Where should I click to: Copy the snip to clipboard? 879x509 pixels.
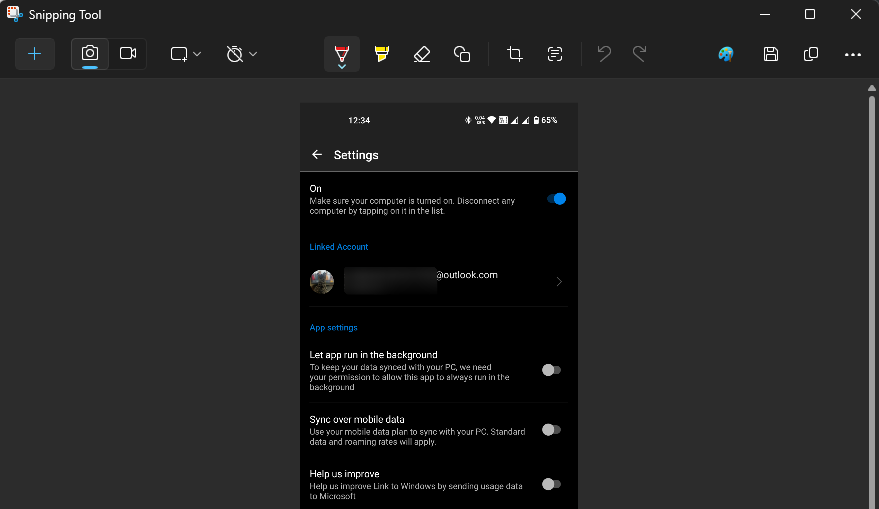click(811, 54)
